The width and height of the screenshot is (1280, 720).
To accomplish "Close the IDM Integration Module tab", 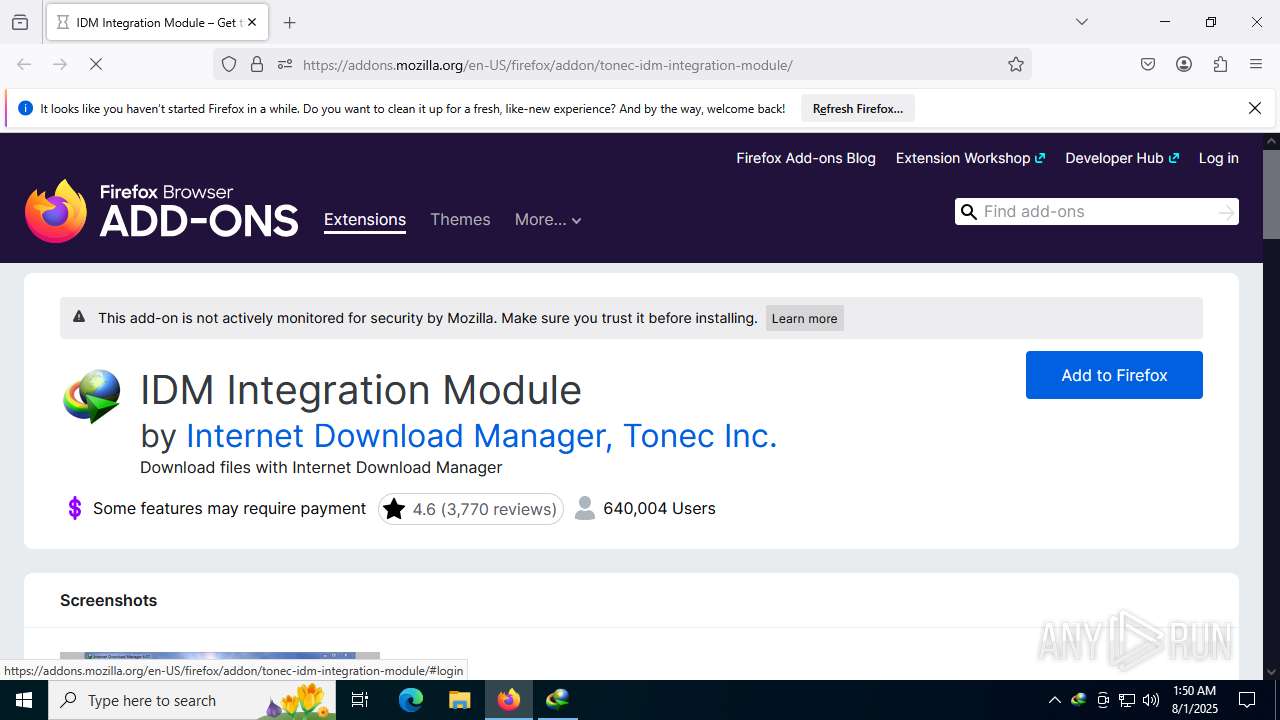I will tap(252, 22).
